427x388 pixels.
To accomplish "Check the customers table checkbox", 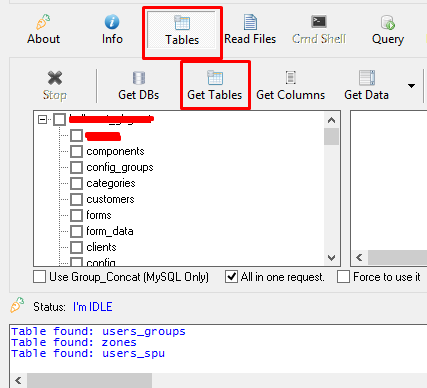I will point(76,199).
